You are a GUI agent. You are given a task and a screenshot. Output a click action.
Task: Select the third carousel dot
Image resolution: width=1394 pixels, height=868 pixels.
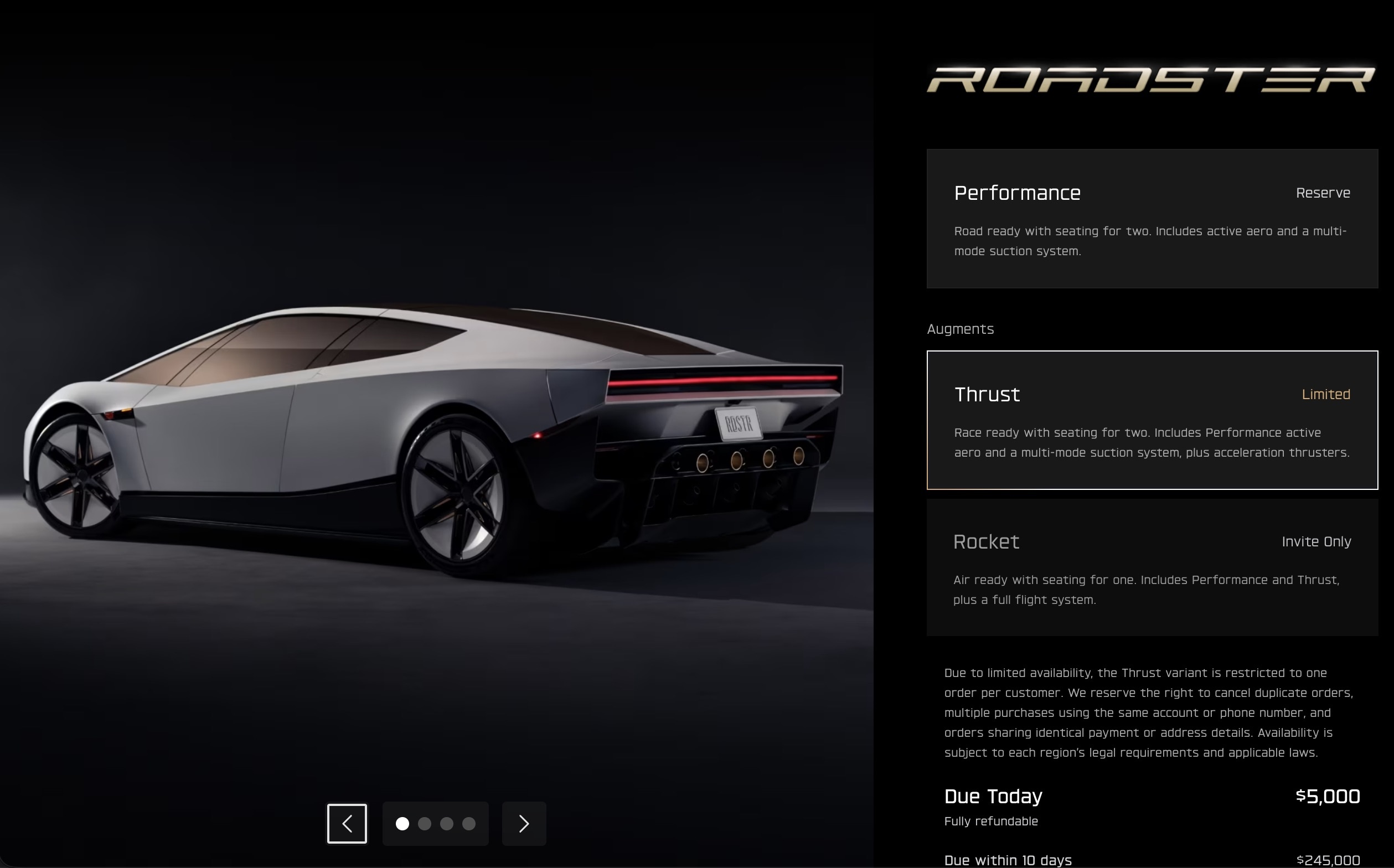[447, 824]
